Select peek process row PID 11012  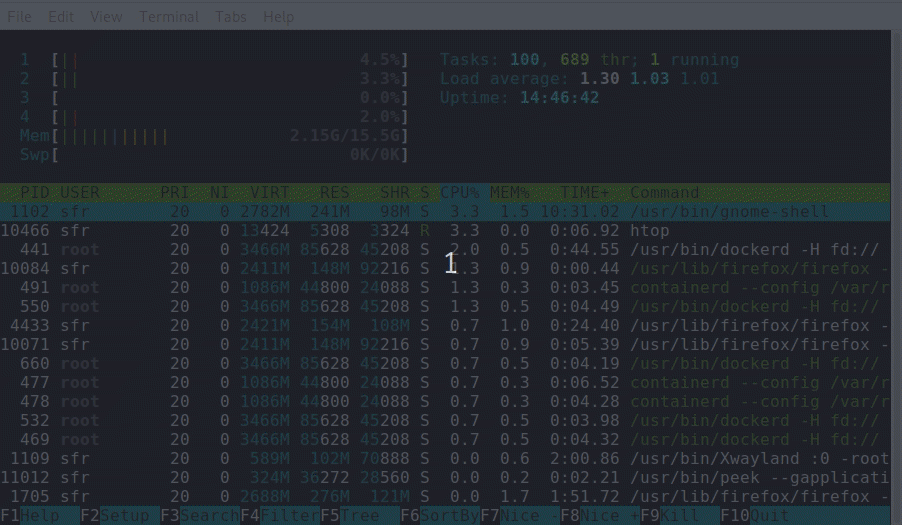click(445, 477)
